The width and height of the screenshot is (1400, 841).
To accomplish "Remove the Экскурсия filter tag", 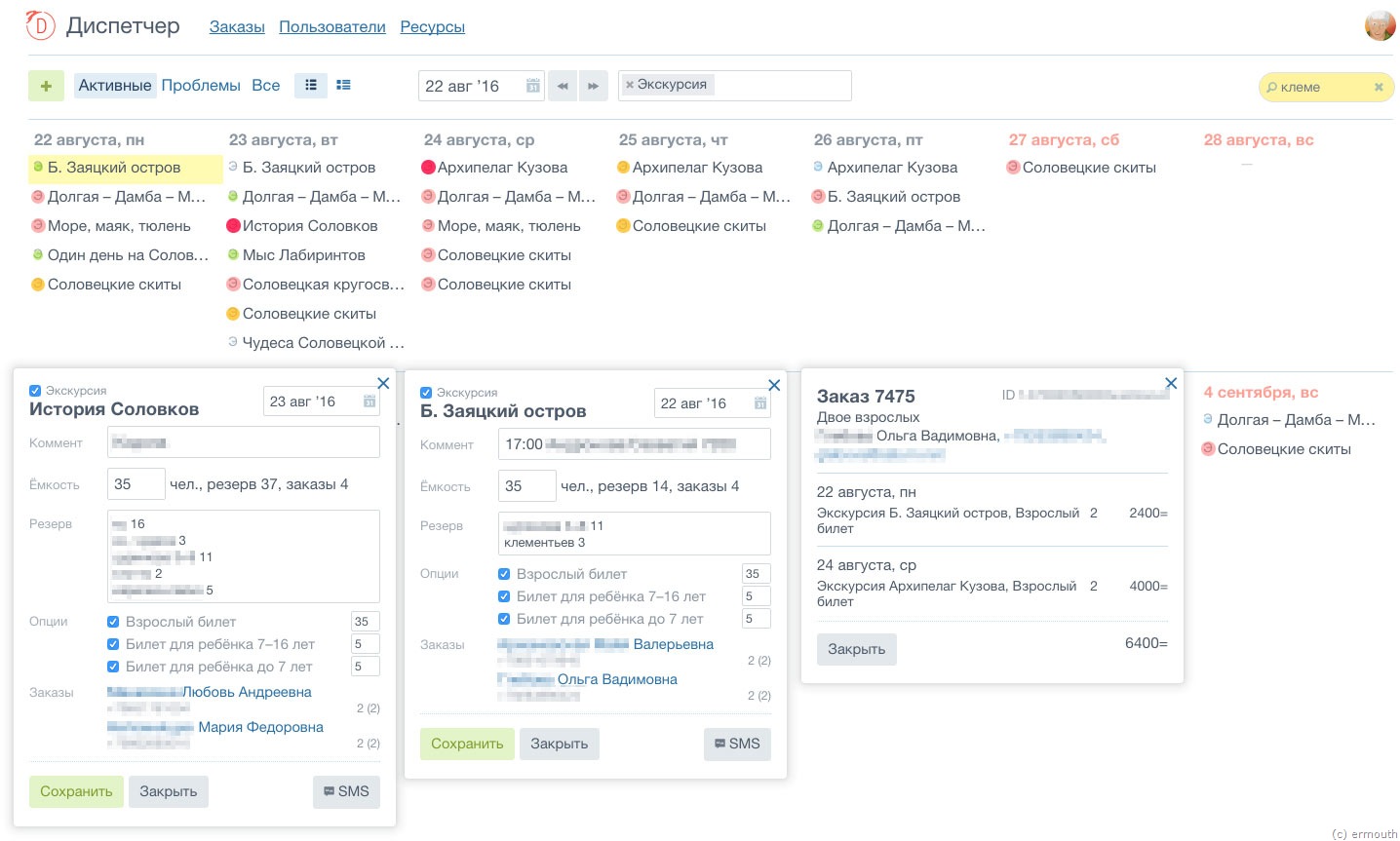I will pyautogui.click(x=630, y=85).
